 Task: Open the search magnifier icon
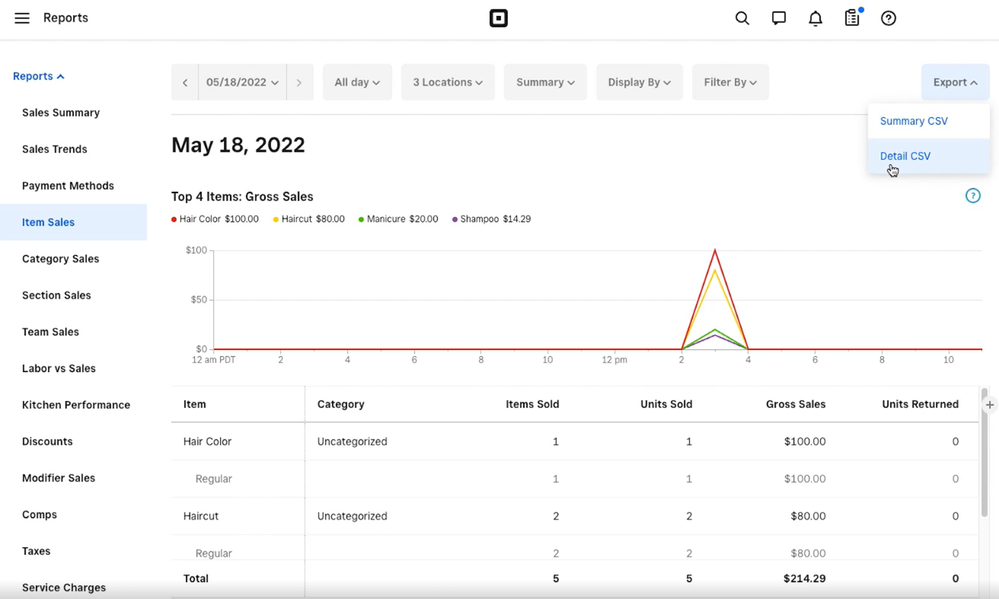(x=742, y=18)
